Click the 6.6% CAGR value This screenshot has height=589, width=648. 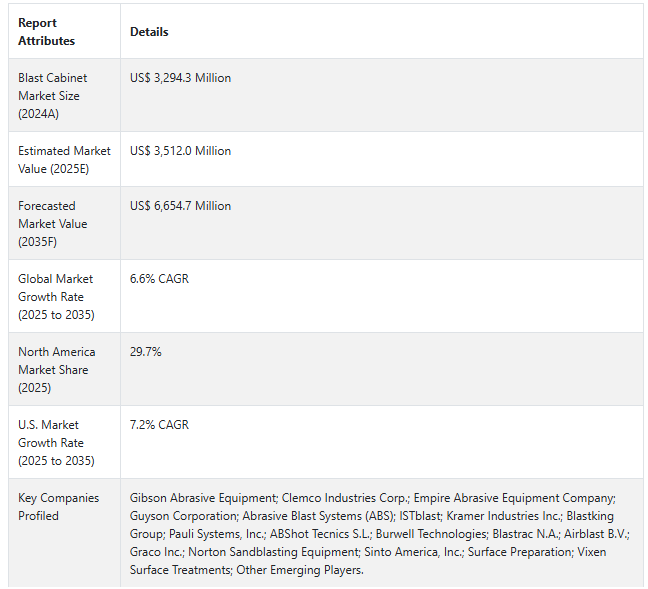(159, 279)
